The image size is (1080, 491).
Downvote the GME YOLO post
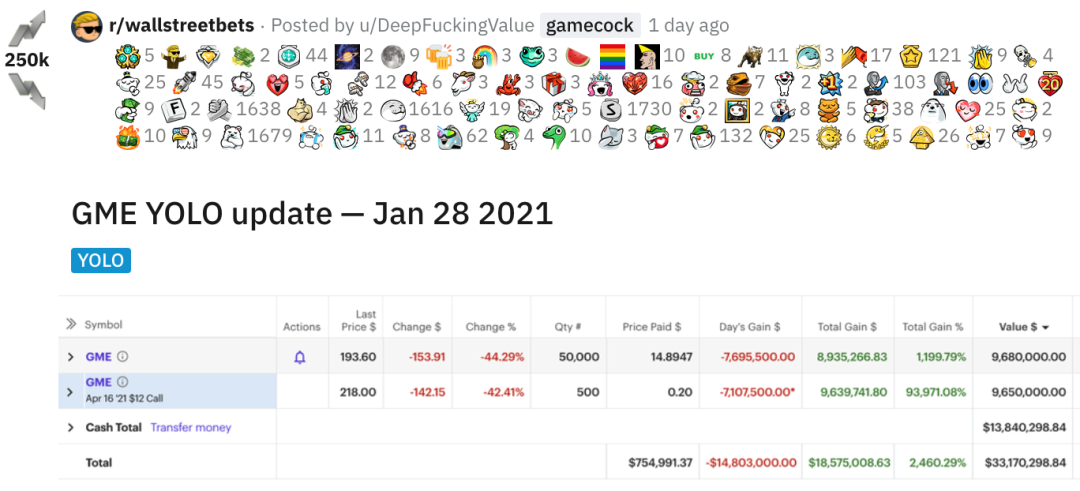coord(27,91)
